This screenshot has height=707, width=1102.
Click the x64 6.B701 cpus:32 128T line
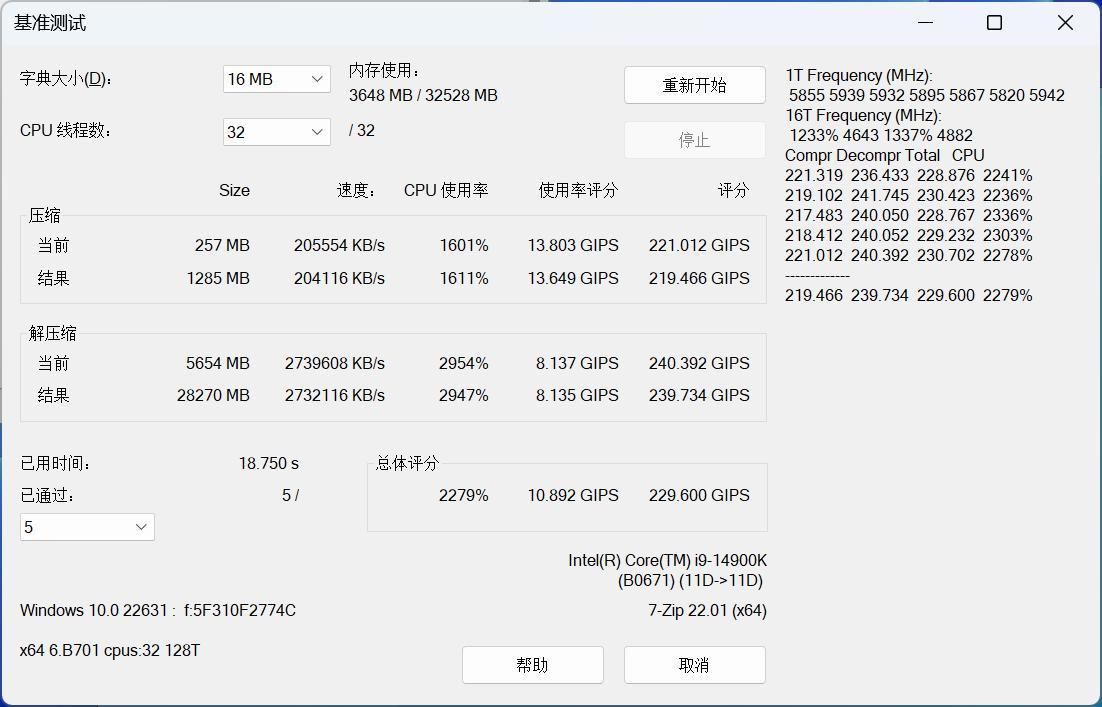[x=110, y=651]
